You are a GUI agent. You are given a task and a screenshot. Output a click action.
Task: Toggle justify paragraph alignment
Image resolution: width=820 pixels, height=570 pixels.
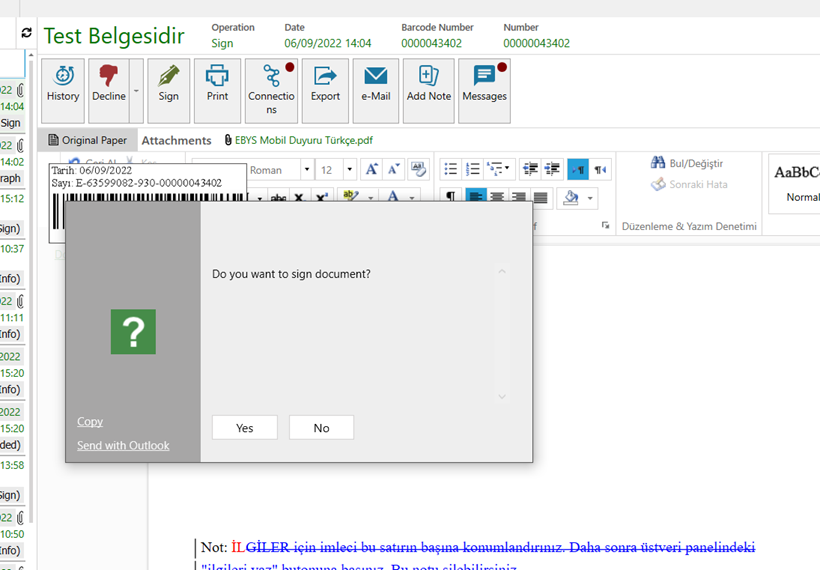[541, 198]
